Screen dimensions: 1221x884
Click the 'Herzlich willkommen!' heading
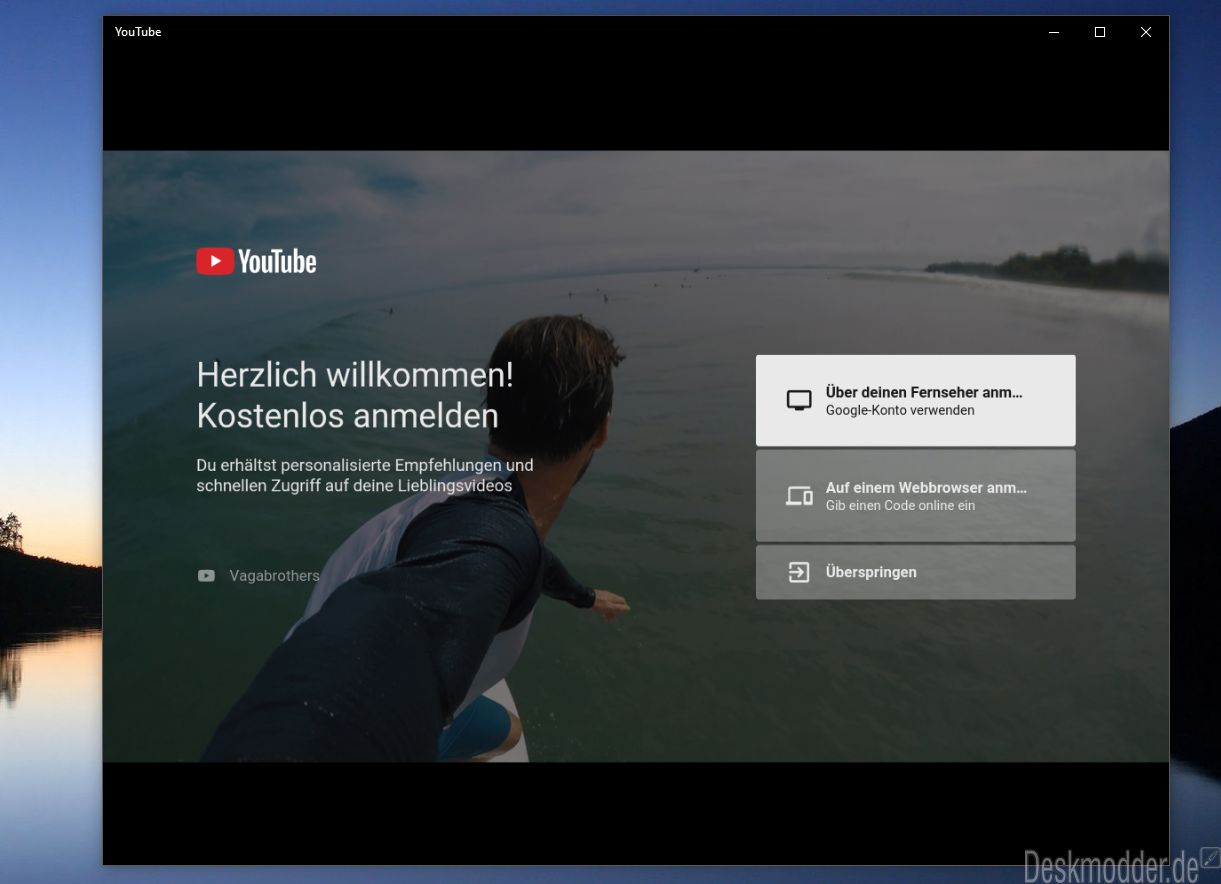tap(355, 375)
